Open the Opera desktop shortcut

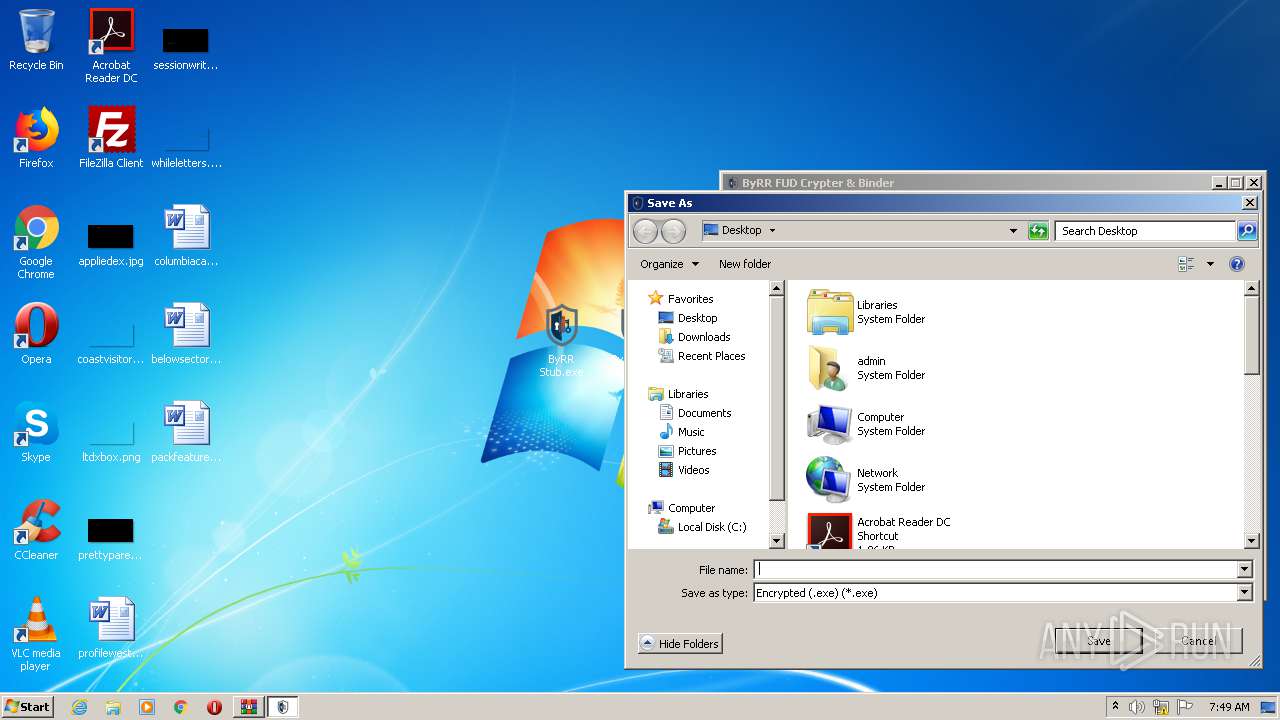(36, 334)
